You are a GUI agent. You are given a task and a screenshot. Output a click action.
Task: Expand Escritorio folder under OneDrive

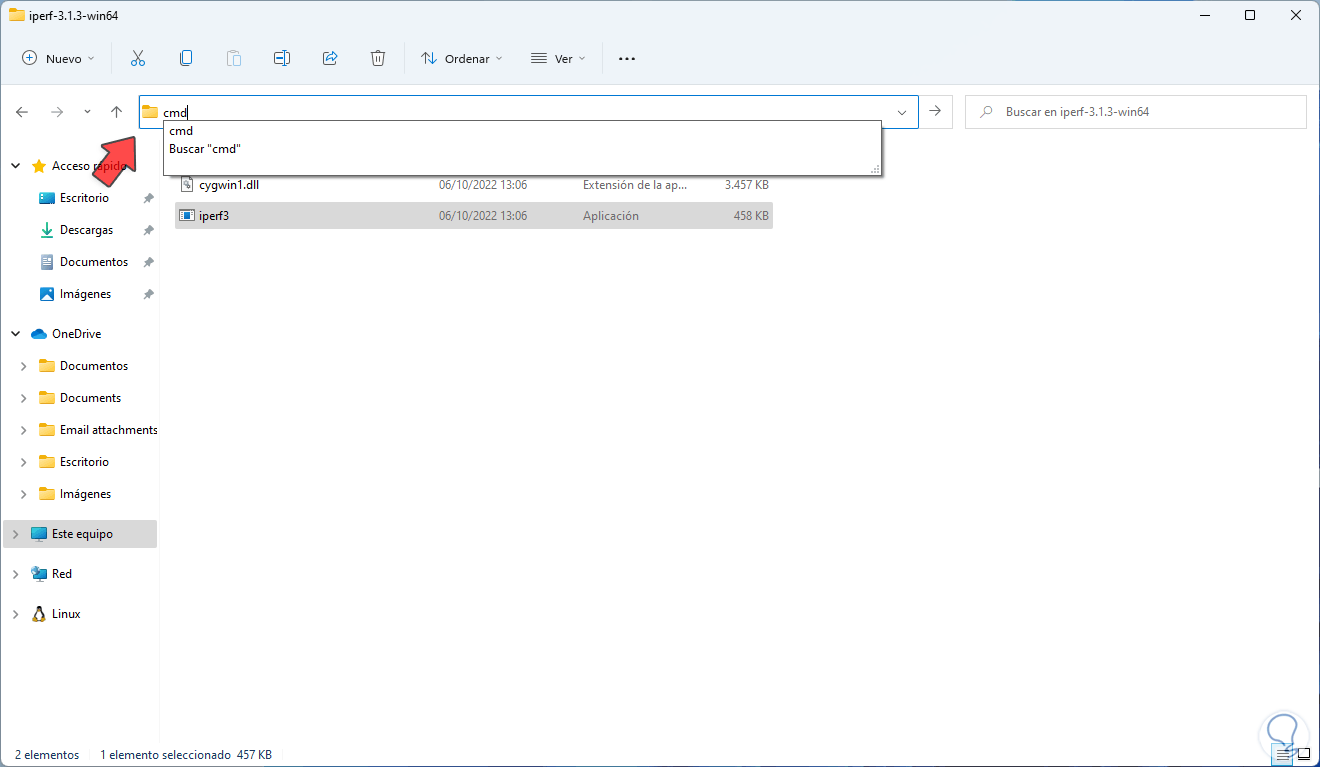coord(24,462)
